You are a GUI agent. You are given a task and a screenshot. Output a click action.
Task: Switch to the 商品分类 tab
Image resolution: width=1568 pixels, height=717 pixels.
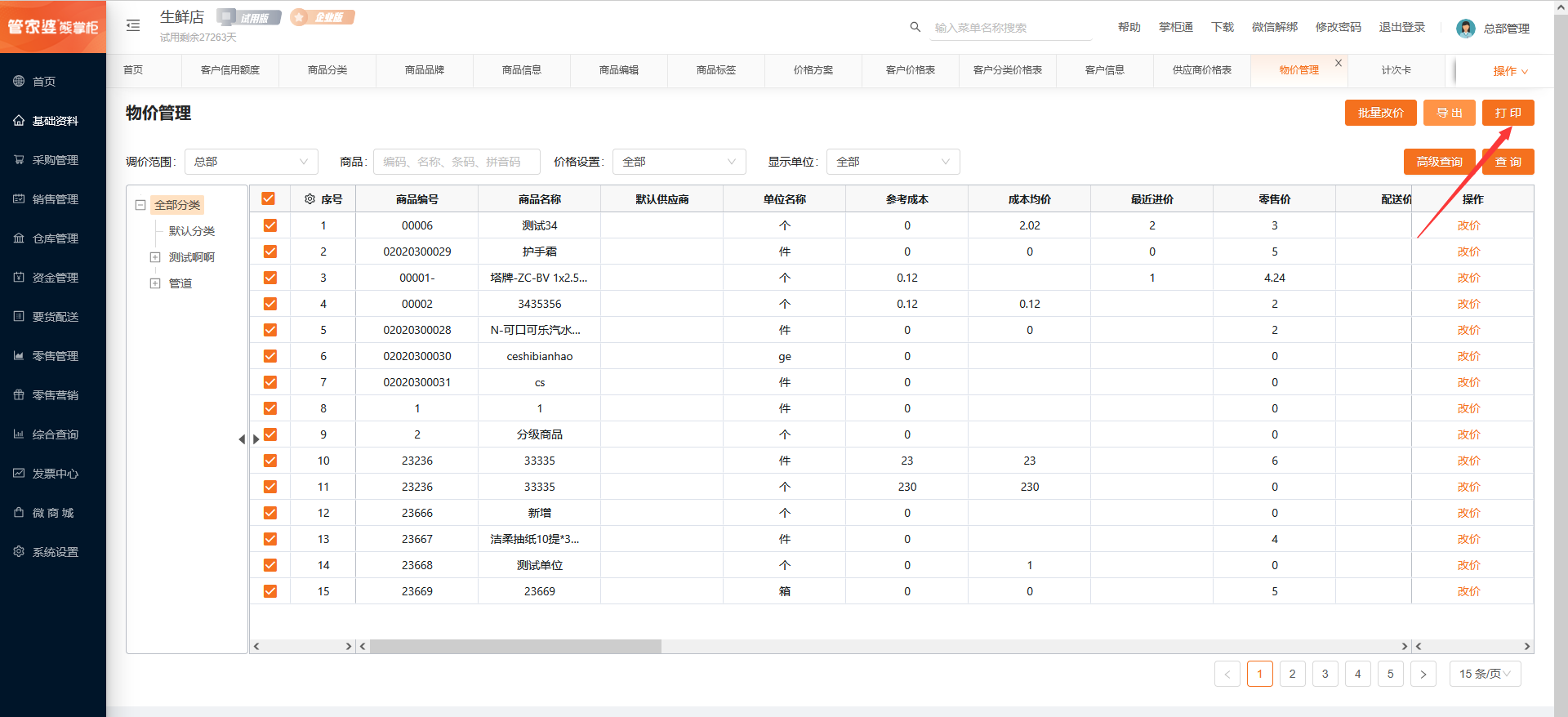(327, 70)
